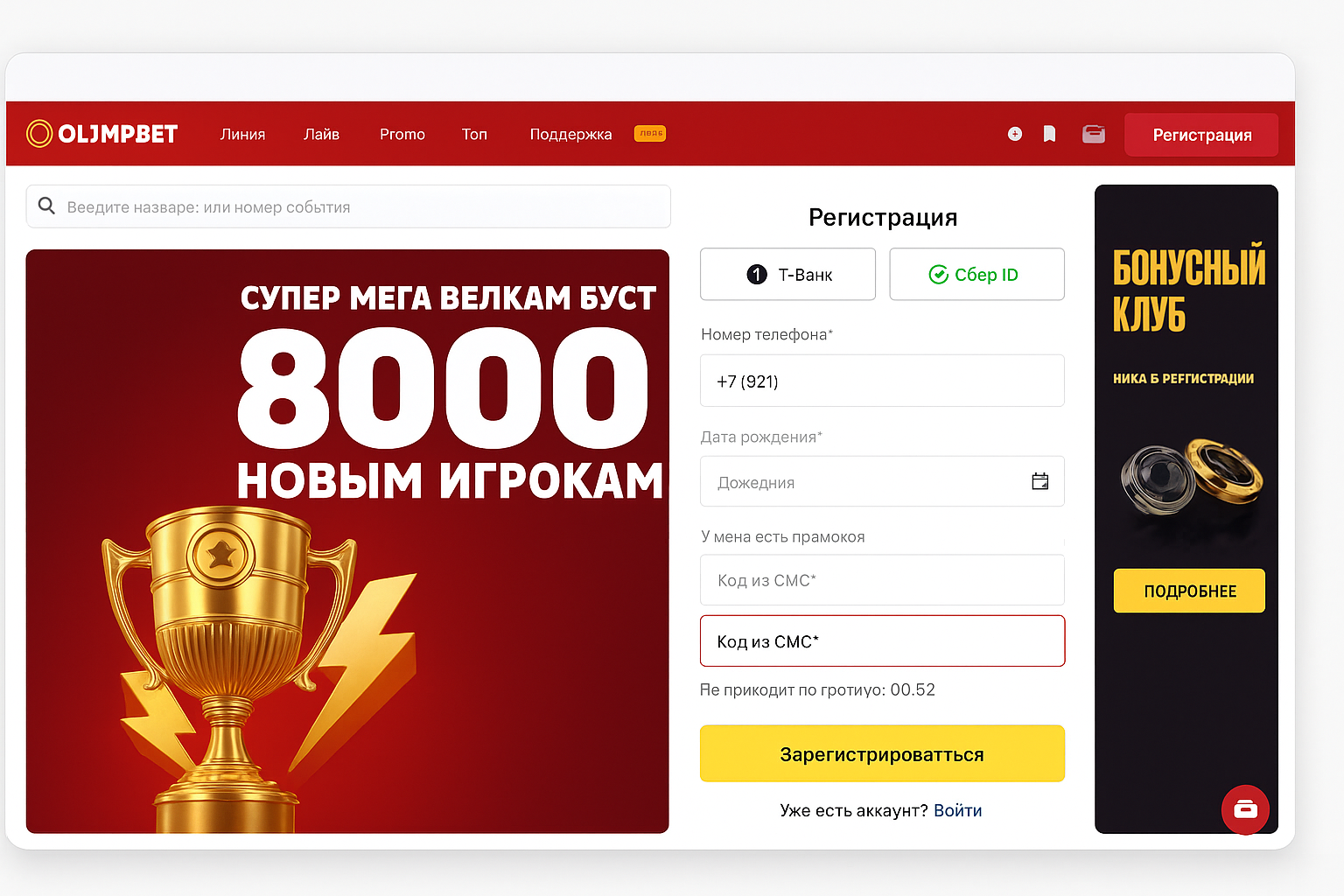Click the yellow Зарегистрироваться button

(882, 753)
